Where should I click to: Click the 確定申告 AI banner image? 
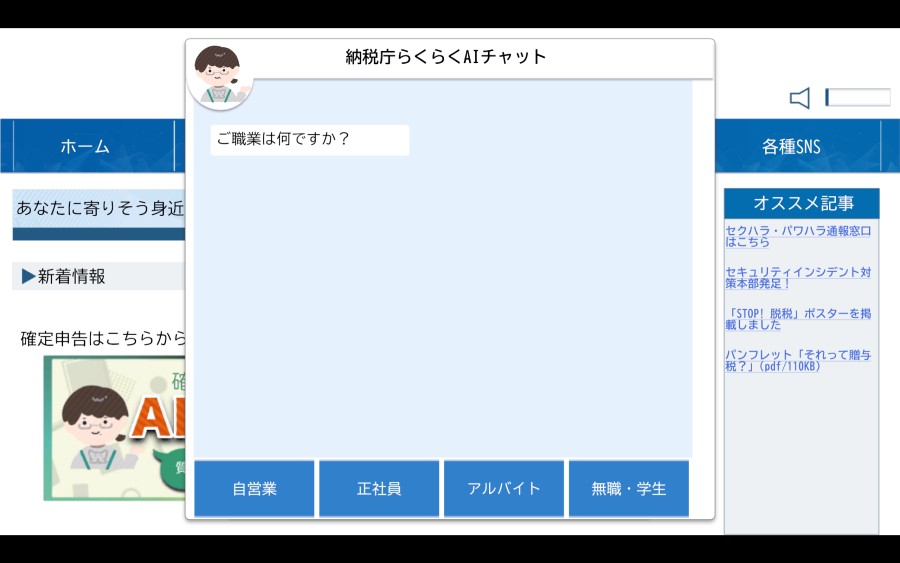[114, 428]
